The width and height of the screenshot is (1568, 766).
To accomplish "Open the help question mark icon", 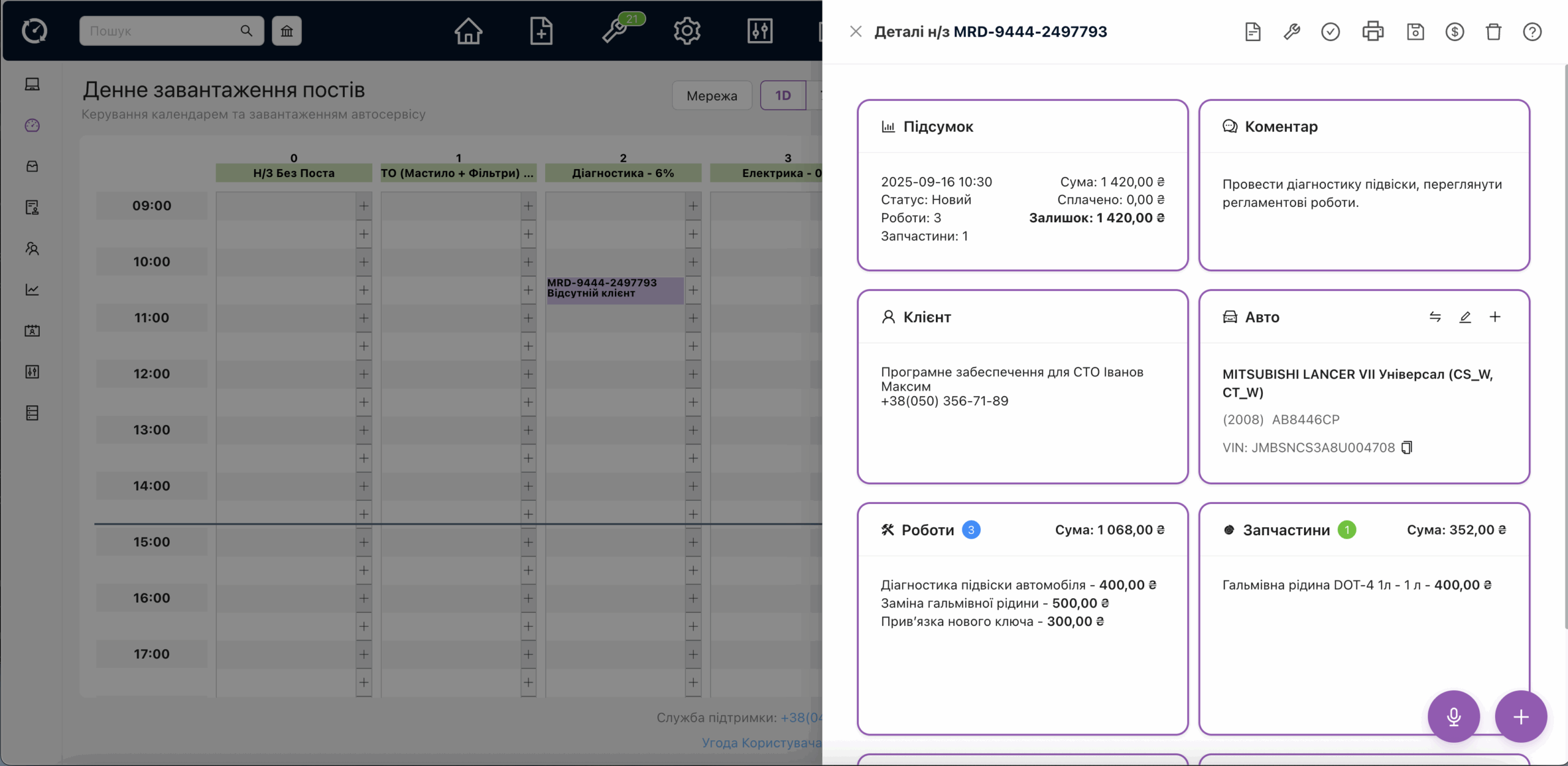I will pyautogui.click(x=1532, y=31).
